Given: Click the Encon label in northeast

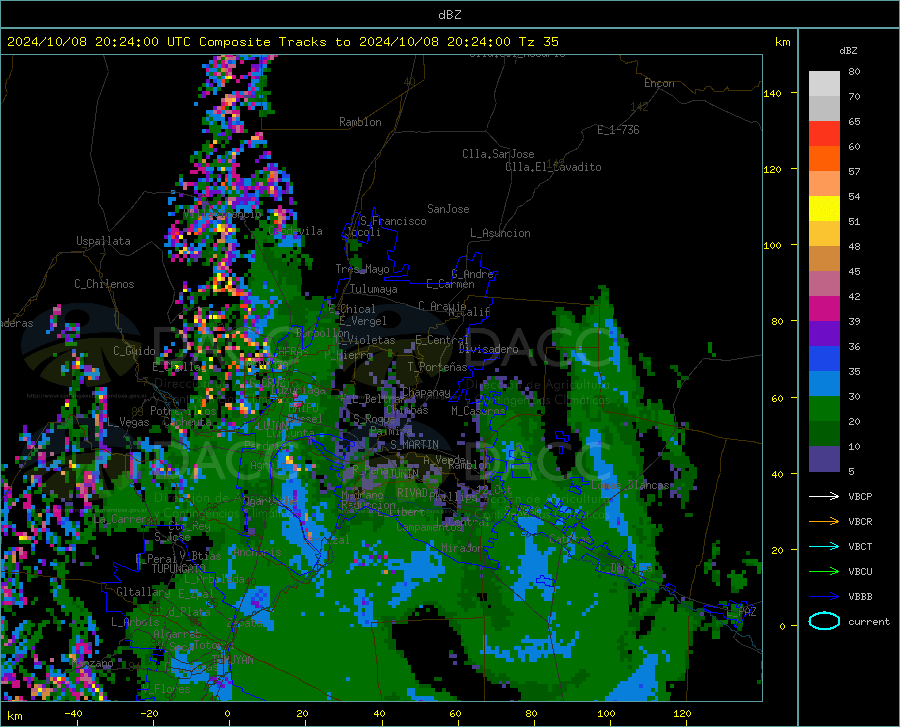Looking at the screenshot, I should (659, 83).
